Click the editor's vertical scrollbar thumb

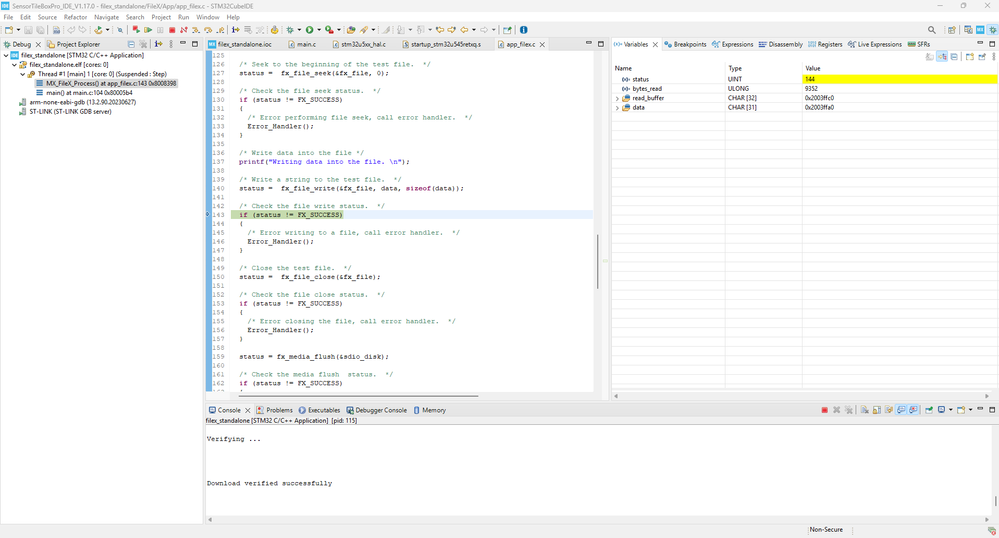point(598,261)
